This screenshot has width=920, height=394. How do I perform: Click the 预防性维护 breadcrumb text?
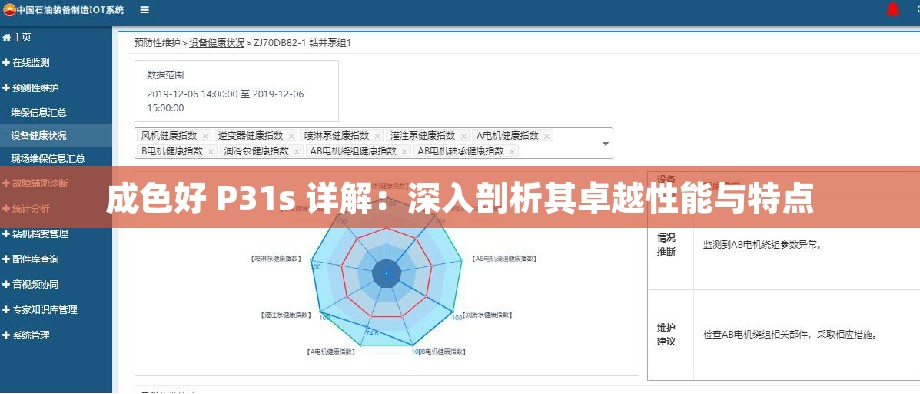(157, 43)
